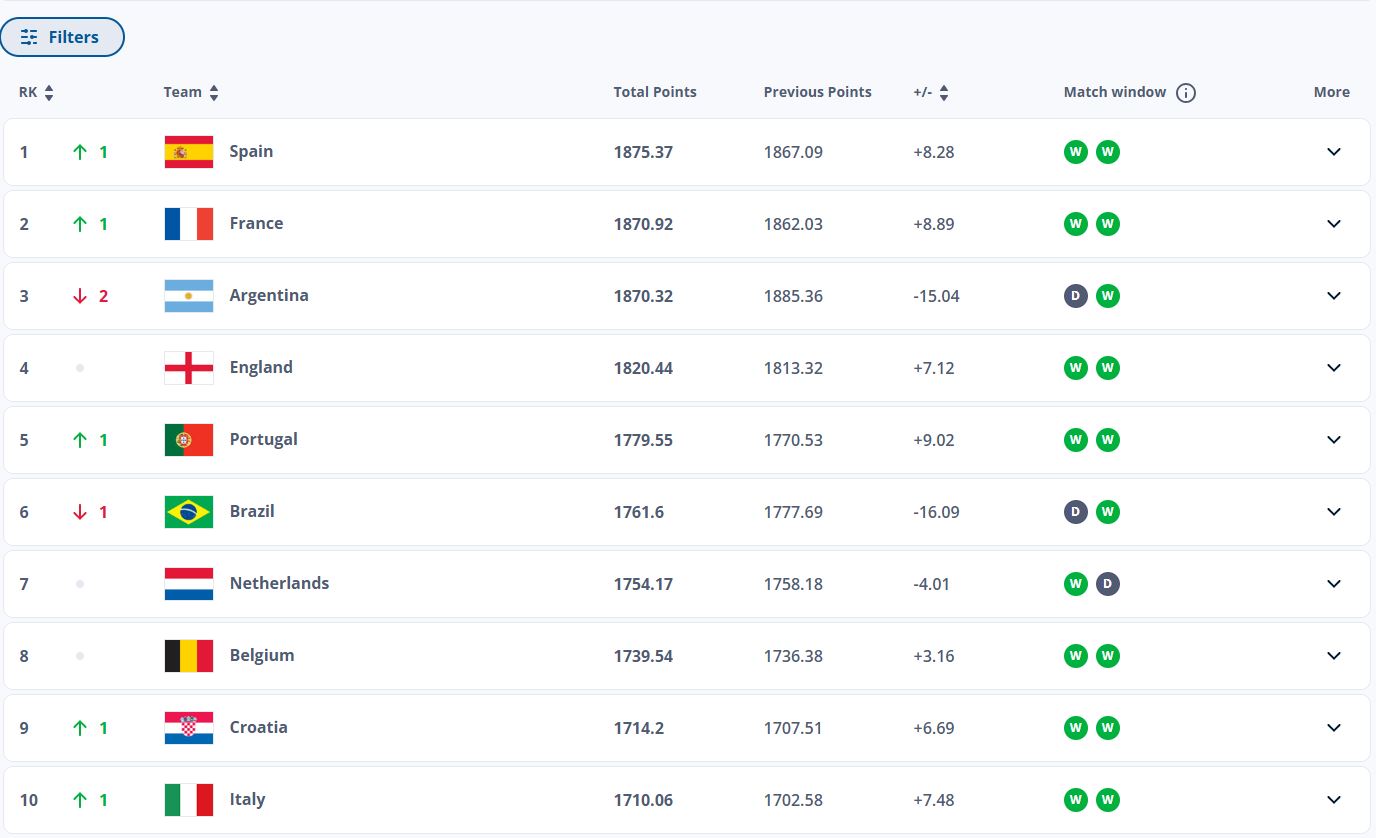Expand the France row details
The image size is (1376, 838).
(x=1333, y=224)
